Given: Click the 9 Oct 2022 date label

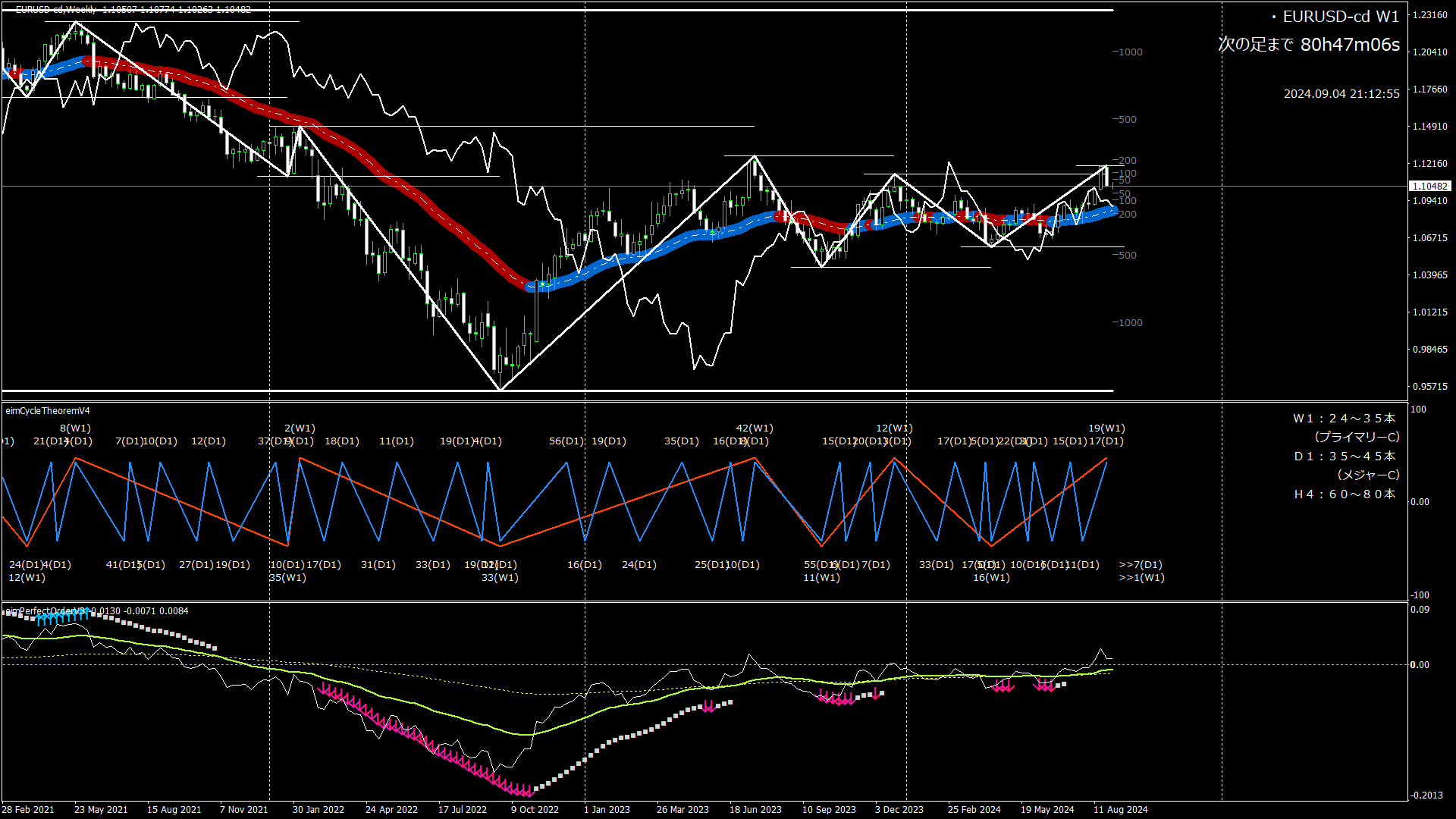Looking at the screenshot, I should (535, 810).
